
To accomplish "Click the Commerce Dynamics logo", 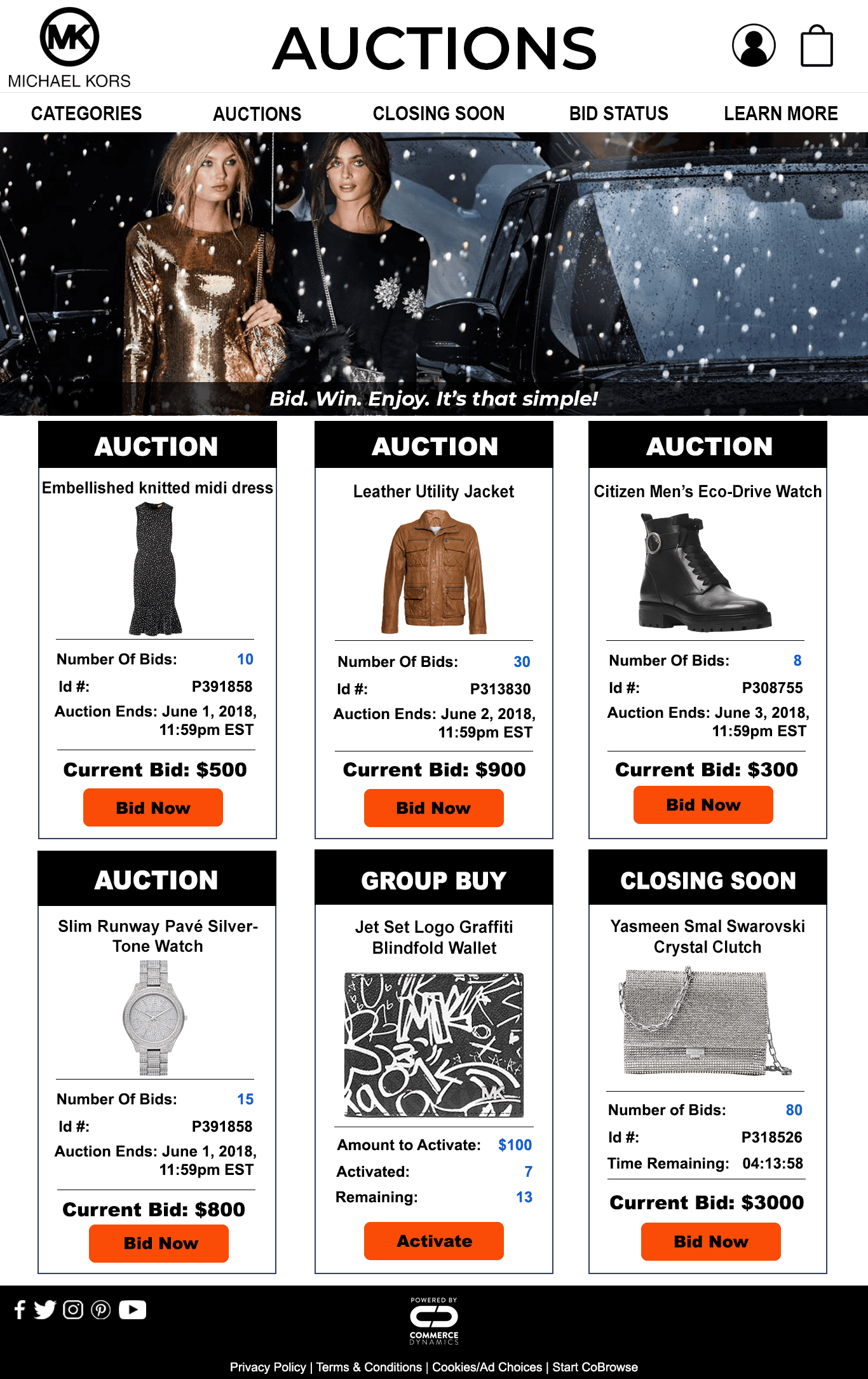I will 434,1321.
